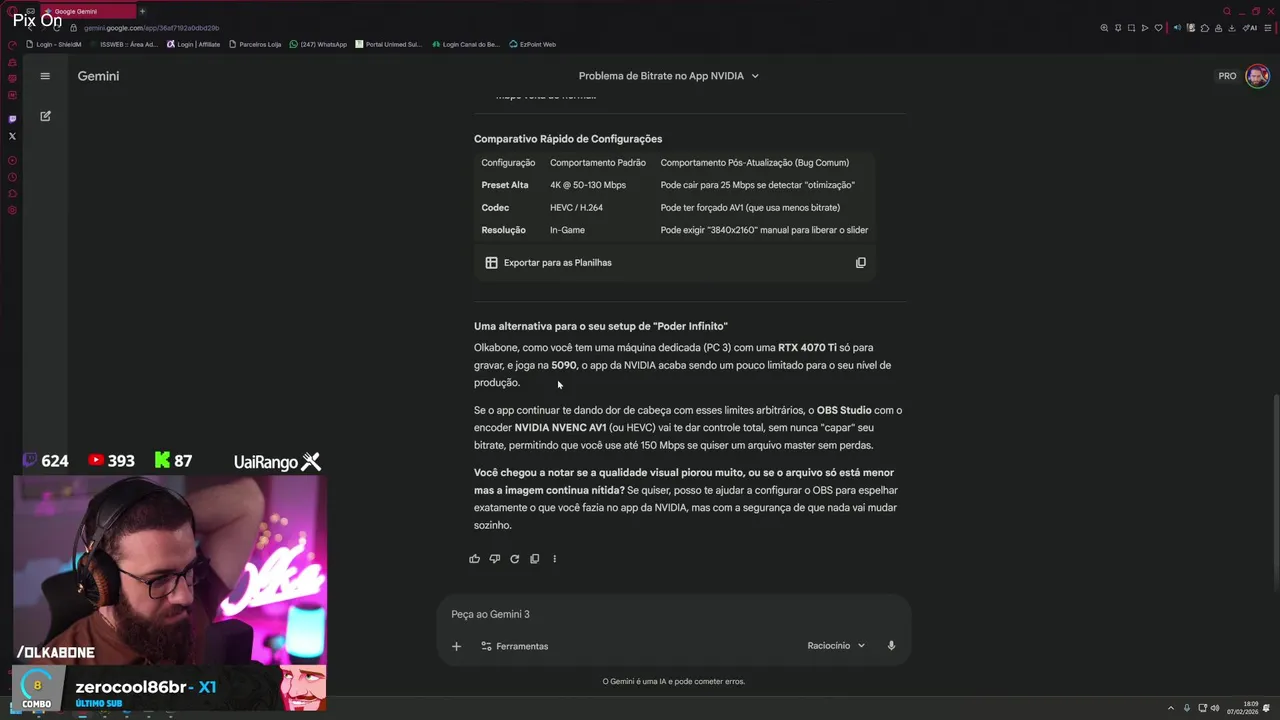This screenshot has height=720, width=1280.
Task: Open the Portal Unimed Sul bookmark
Action: click(389, 44)
